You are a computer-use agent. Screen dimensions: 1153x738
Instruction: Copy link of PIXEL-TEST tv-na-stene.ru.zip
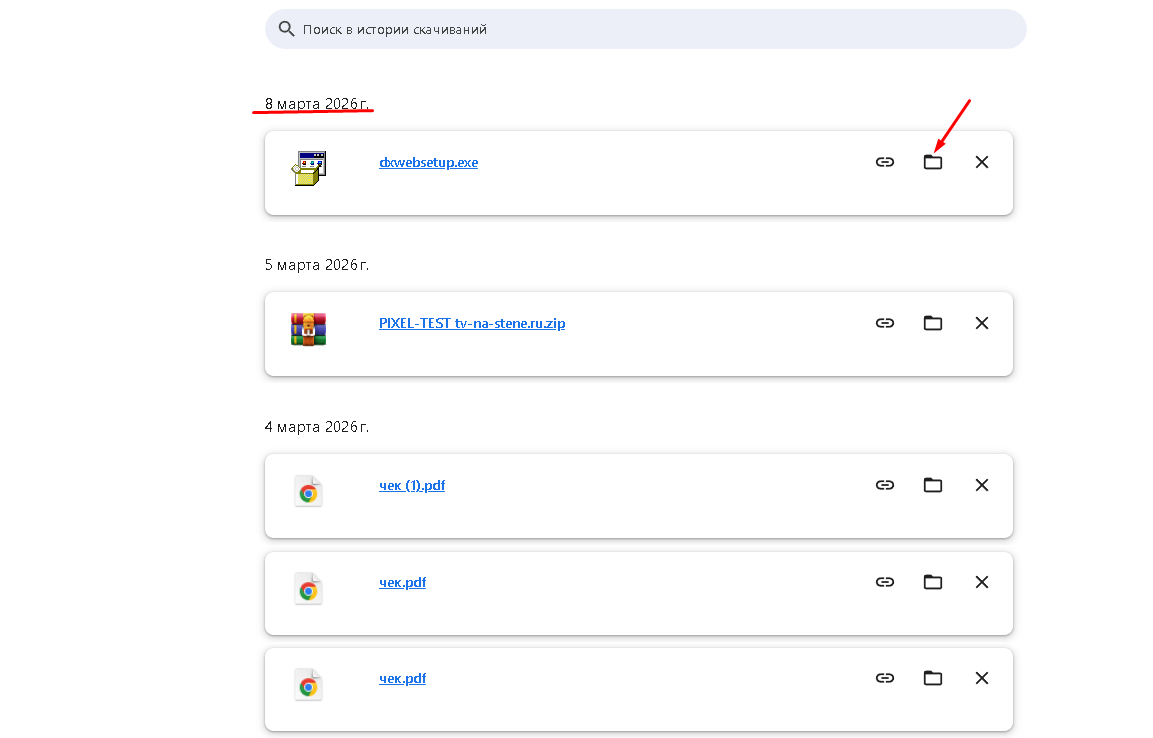884,323
